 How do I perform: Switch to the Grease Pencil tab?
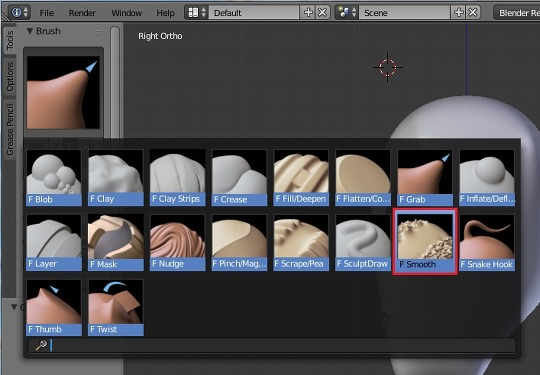click(10, 129)
